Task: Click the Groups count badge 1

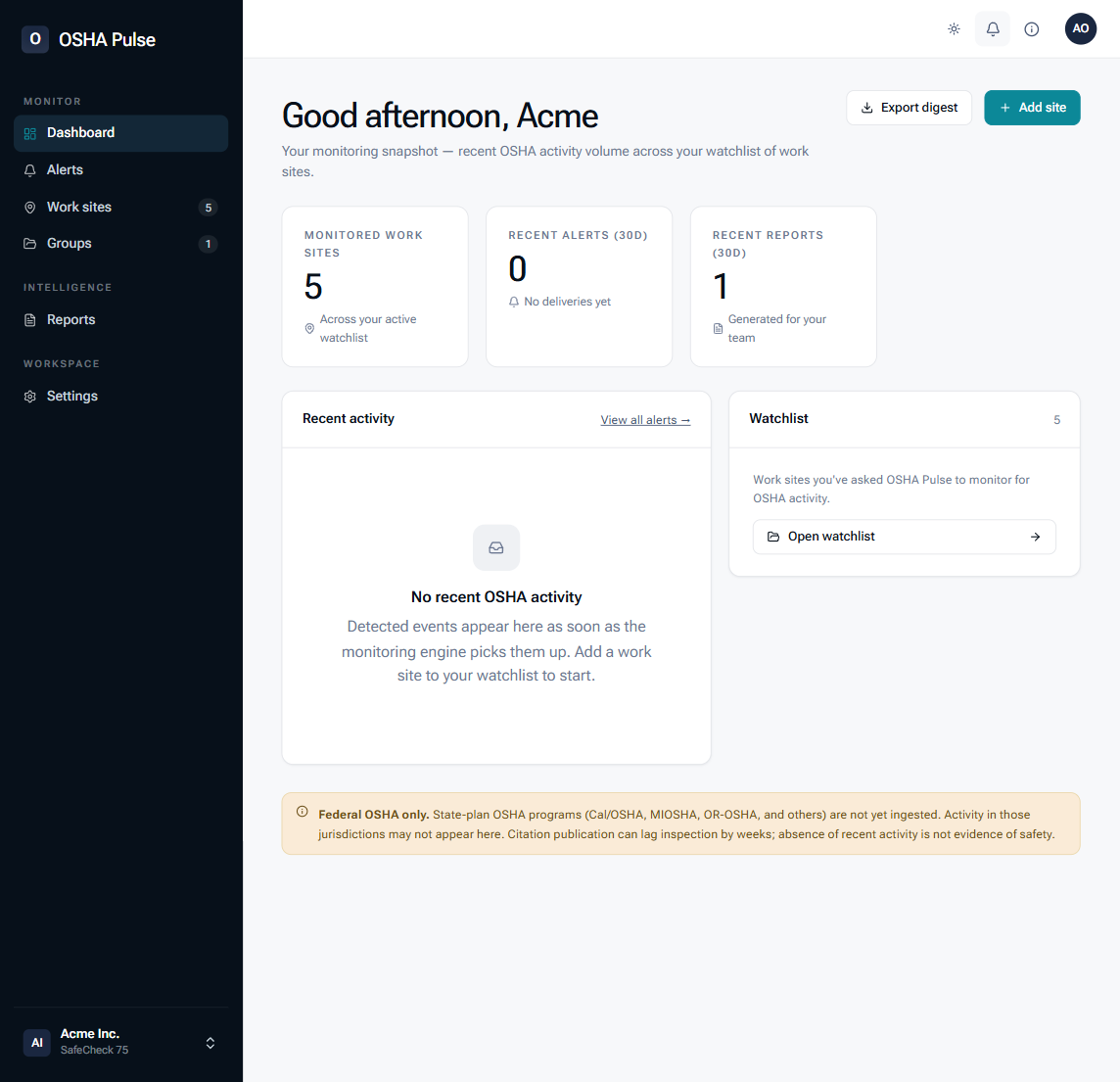Action: 208,244
